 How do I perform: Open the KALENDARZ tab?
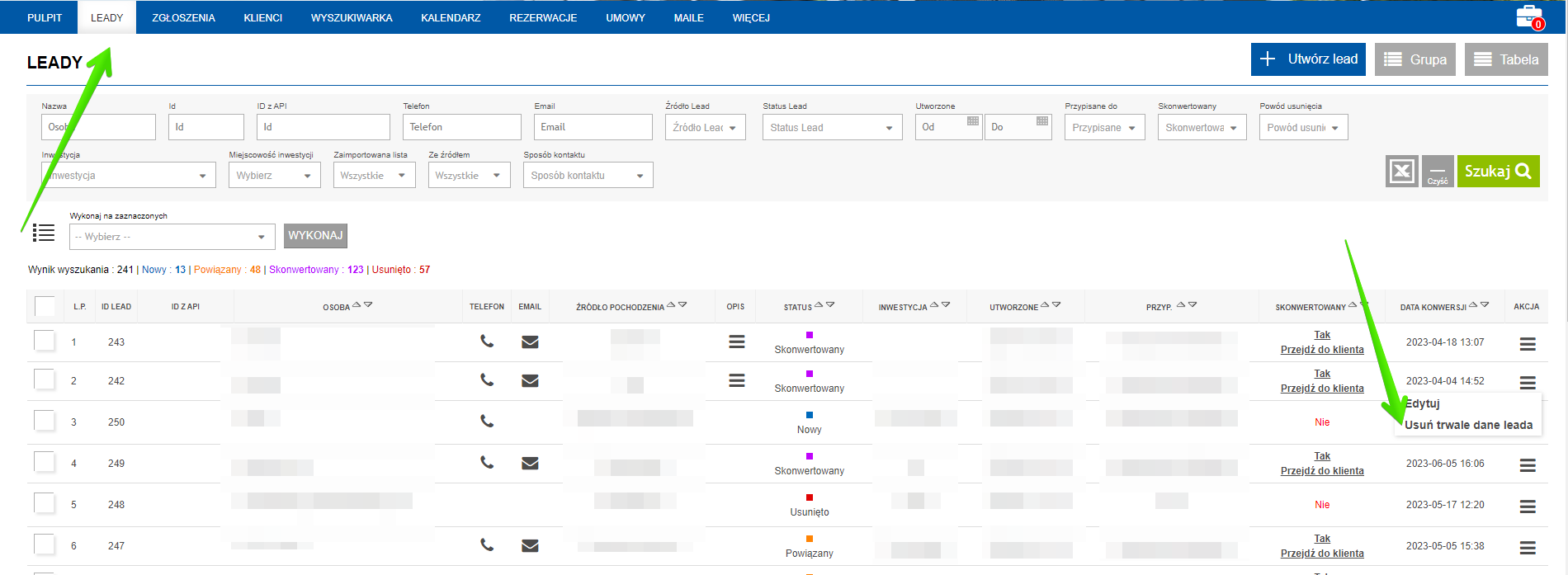tap(451, 17)
